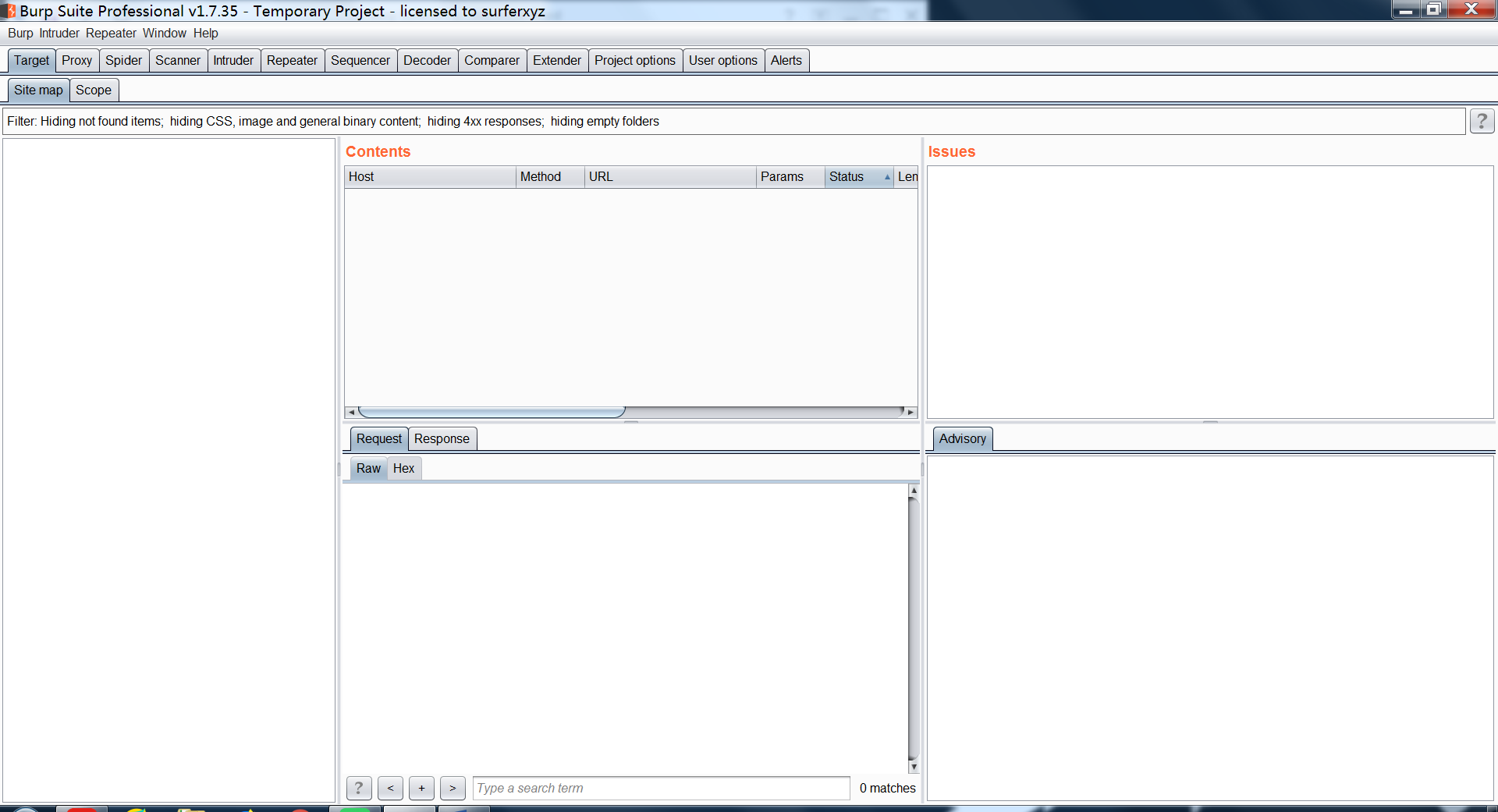Screen dimensions: 1498x812
Task: Sort contents by Status column
Action: coord(859,176)
